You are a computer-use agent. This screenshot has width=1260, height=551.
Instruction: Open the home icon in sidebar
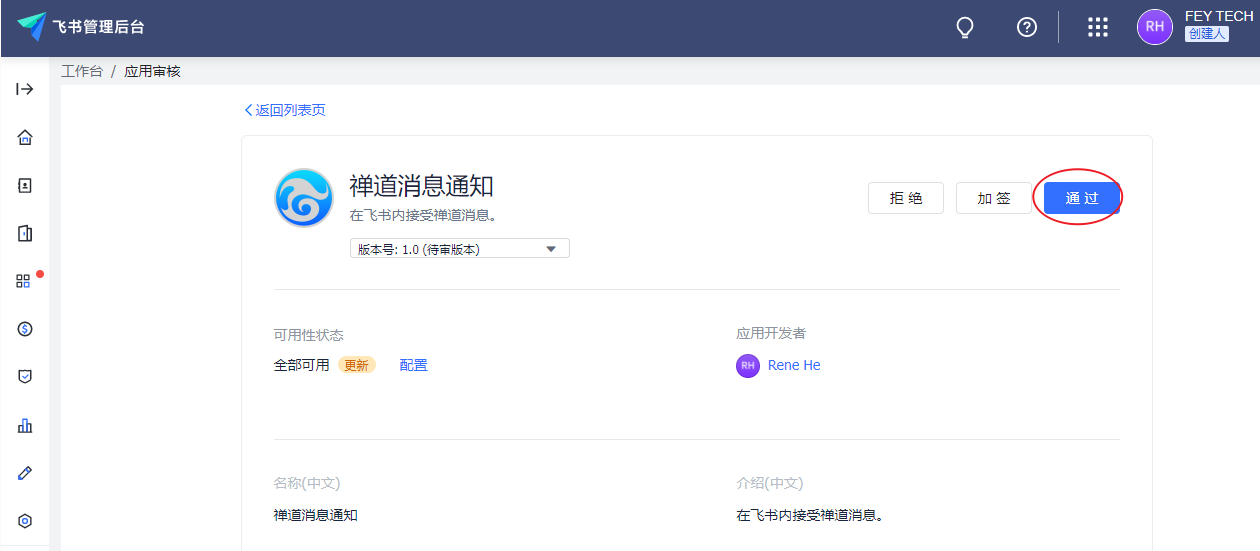tap(25, 138)
